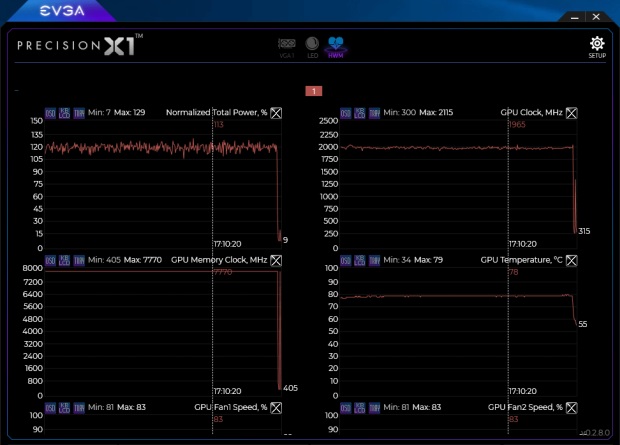Toggle KB LCD for GPU Fan2 Speed
This screenshot has width=620, height=445.
360,407
